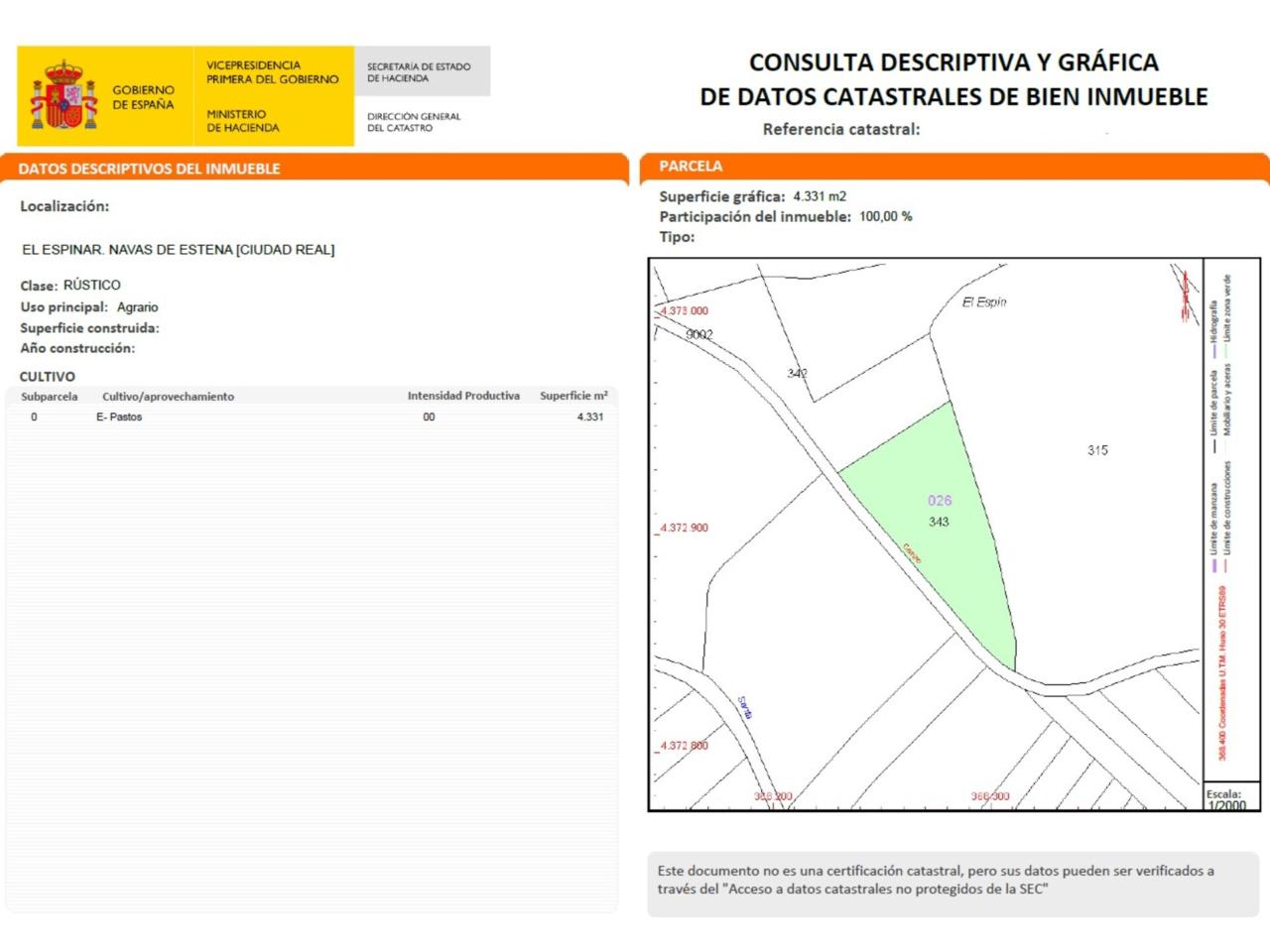
Task: Click the orange Camino road label
Action: [x=912, y=553]
